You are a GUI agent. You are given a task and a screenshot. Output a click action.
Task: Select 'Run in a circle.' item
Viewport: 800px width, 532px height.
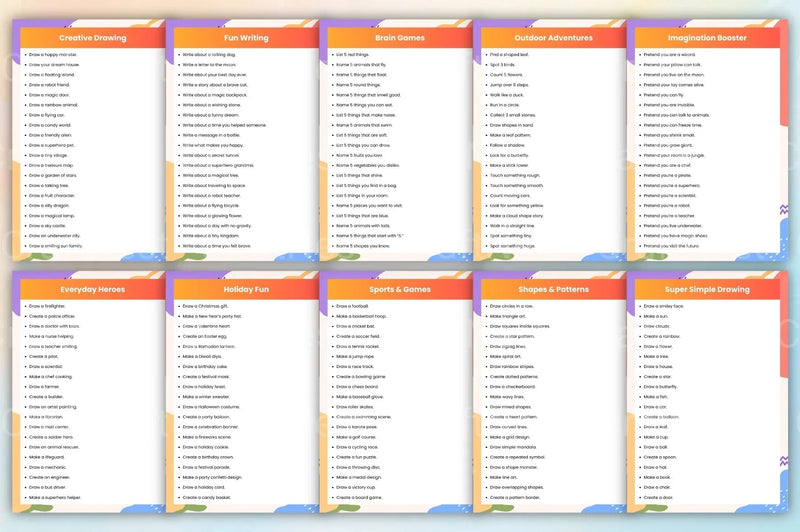pos(505,105)
